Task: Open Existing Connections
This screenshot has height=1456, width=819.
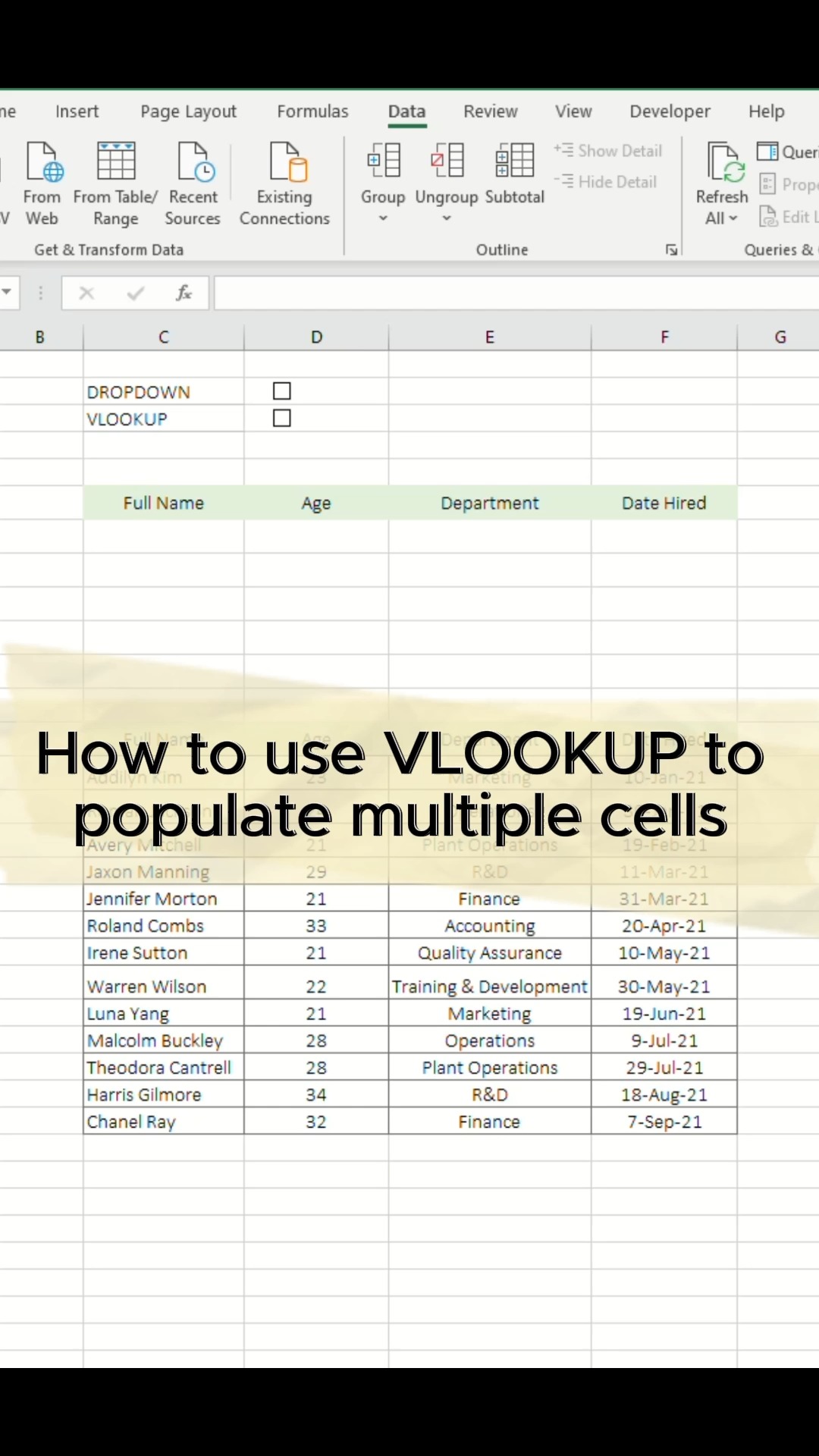Action: coord(284,184)
